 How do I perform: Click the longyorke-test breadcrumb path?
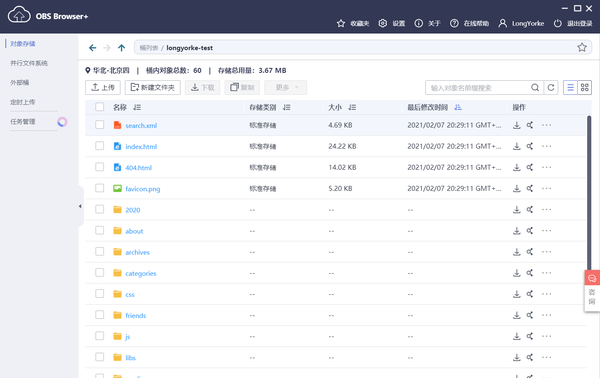coord(189,48)
